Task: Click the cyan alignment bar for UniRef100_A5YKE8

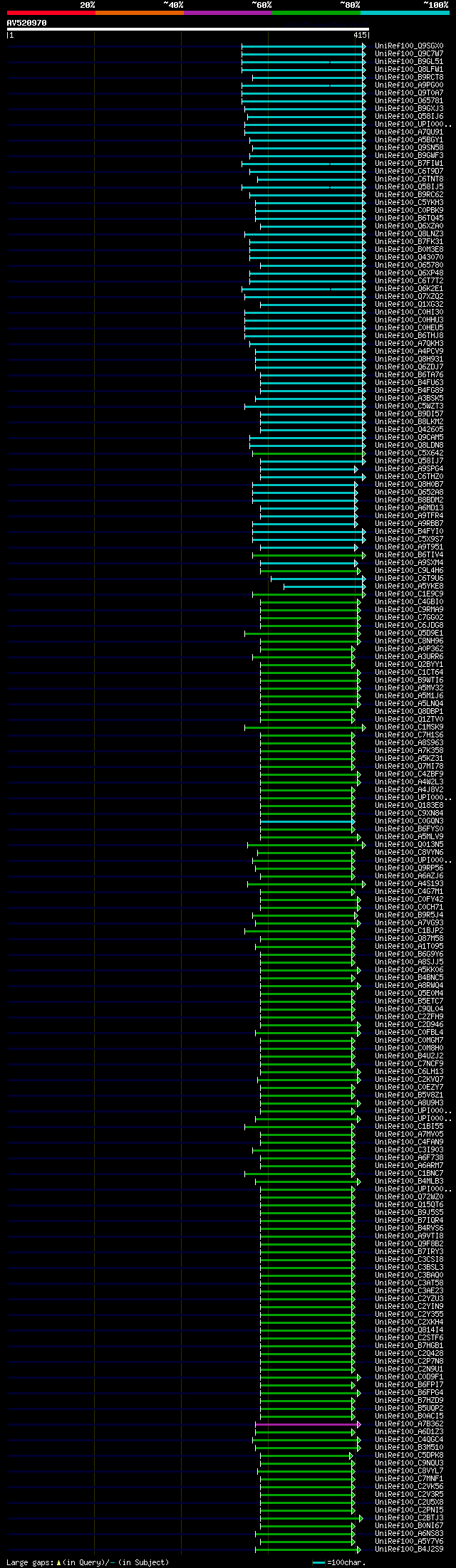Action: (324, 586)
